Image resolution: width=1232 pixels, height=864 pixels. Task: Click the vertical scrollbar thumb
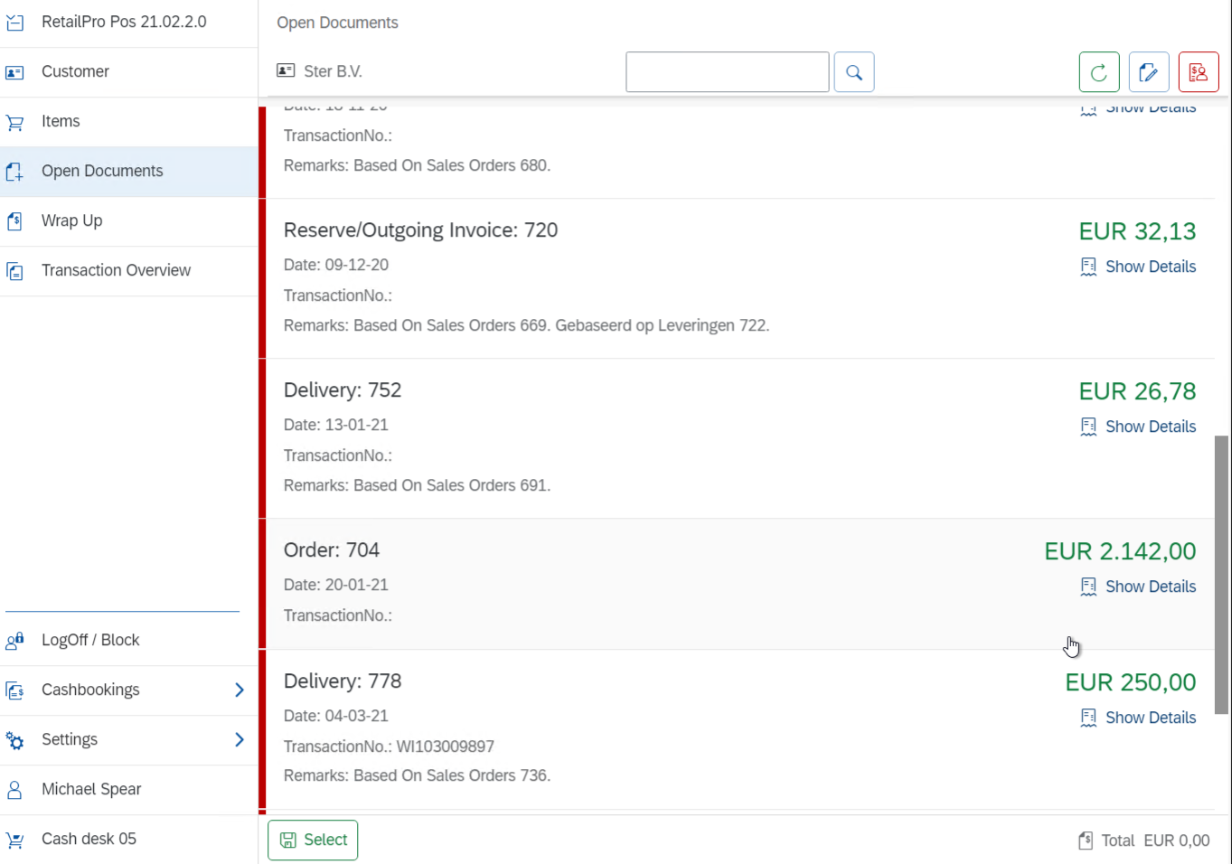point(1221,574)
